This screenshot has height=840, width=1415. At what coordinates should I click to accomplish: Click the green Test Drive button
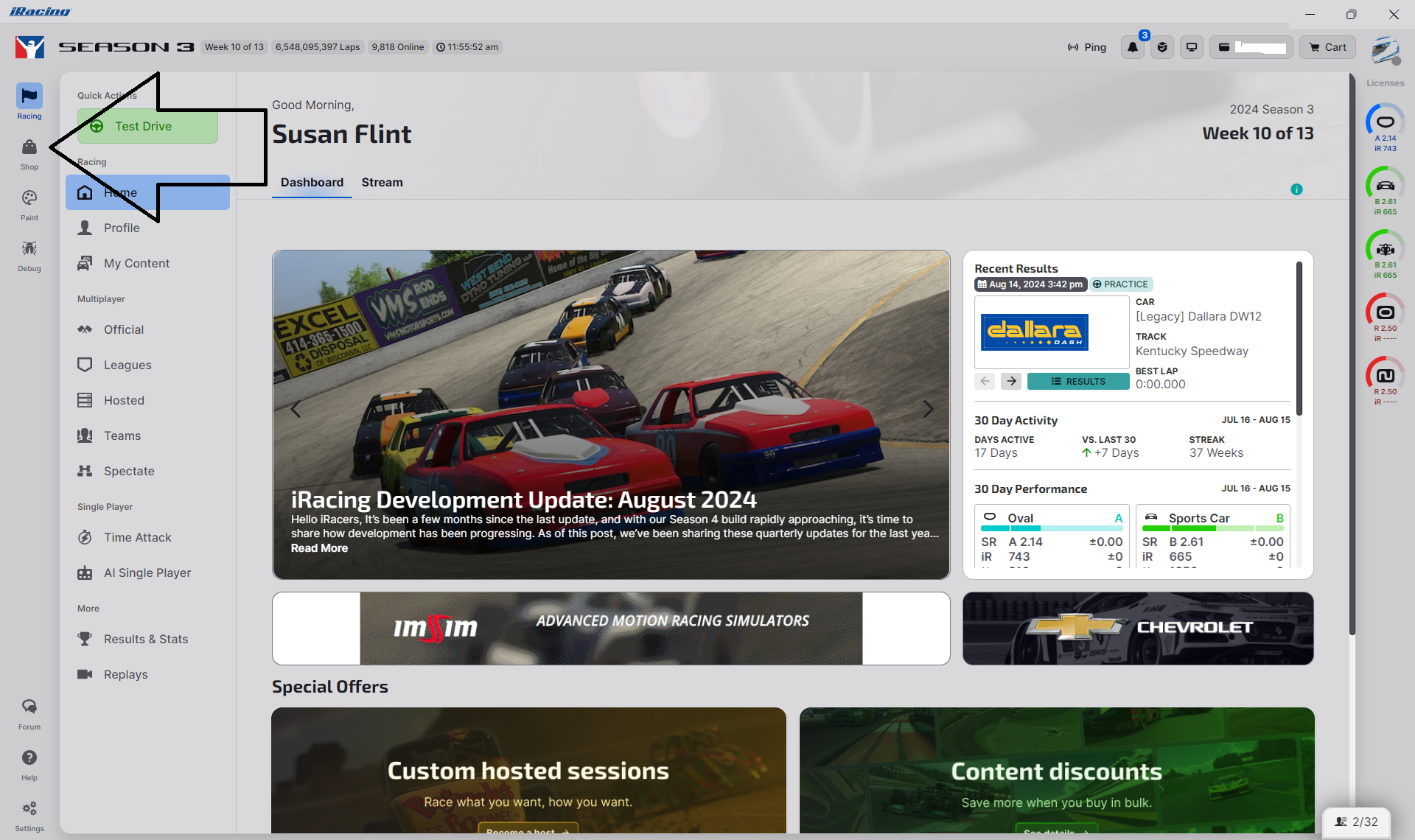[147, 126]
